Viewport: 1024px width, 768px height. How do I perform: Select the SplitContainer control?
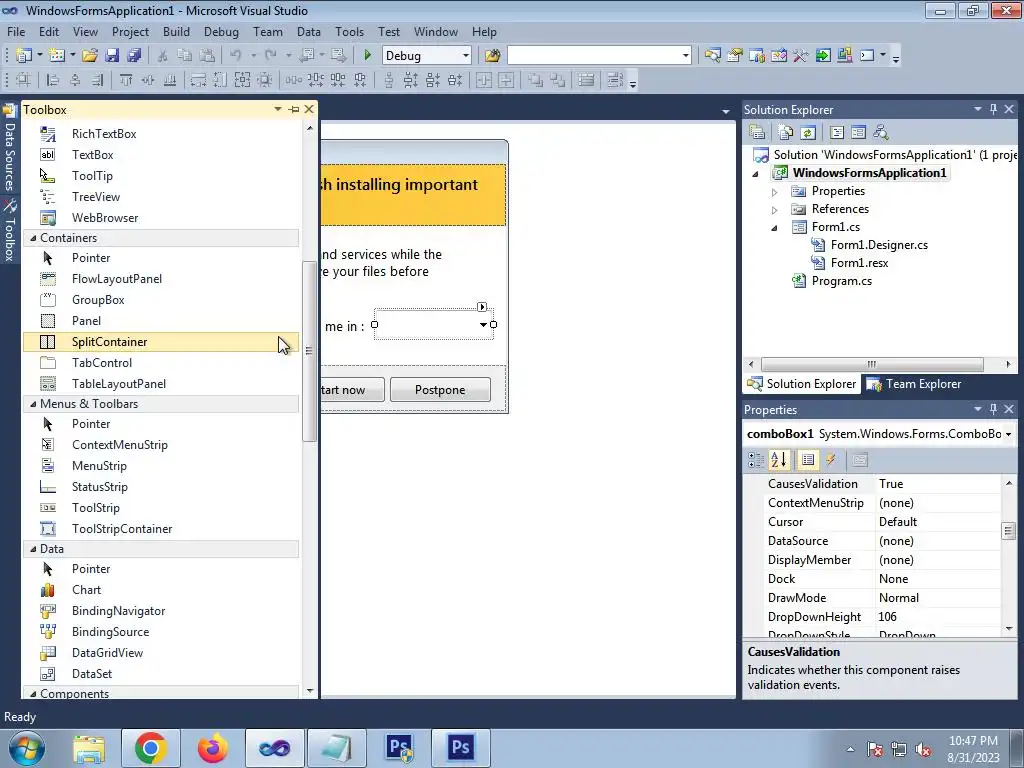161,342
